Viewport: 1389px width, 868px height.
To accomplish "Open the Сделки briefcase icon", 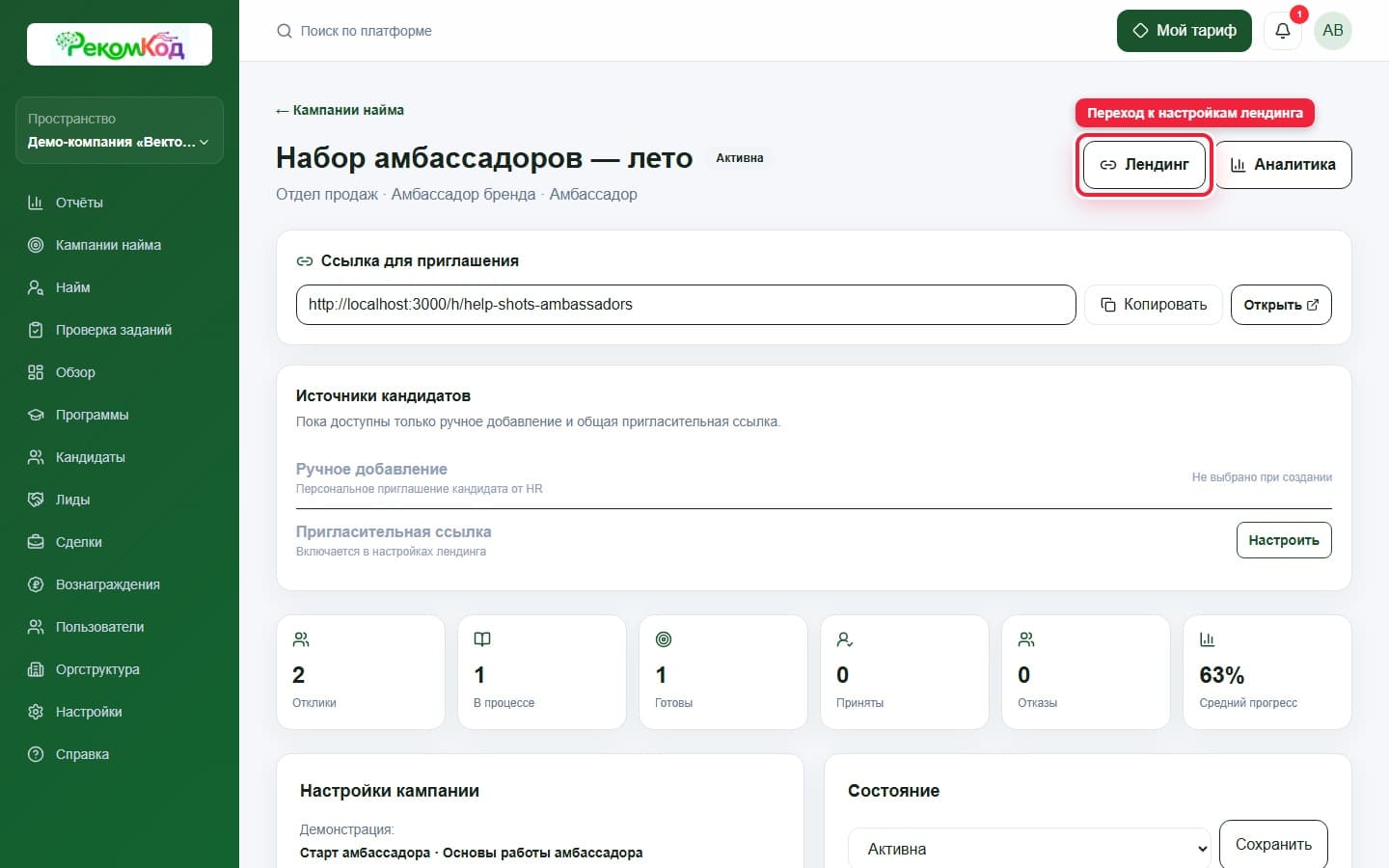I will 36,542.
